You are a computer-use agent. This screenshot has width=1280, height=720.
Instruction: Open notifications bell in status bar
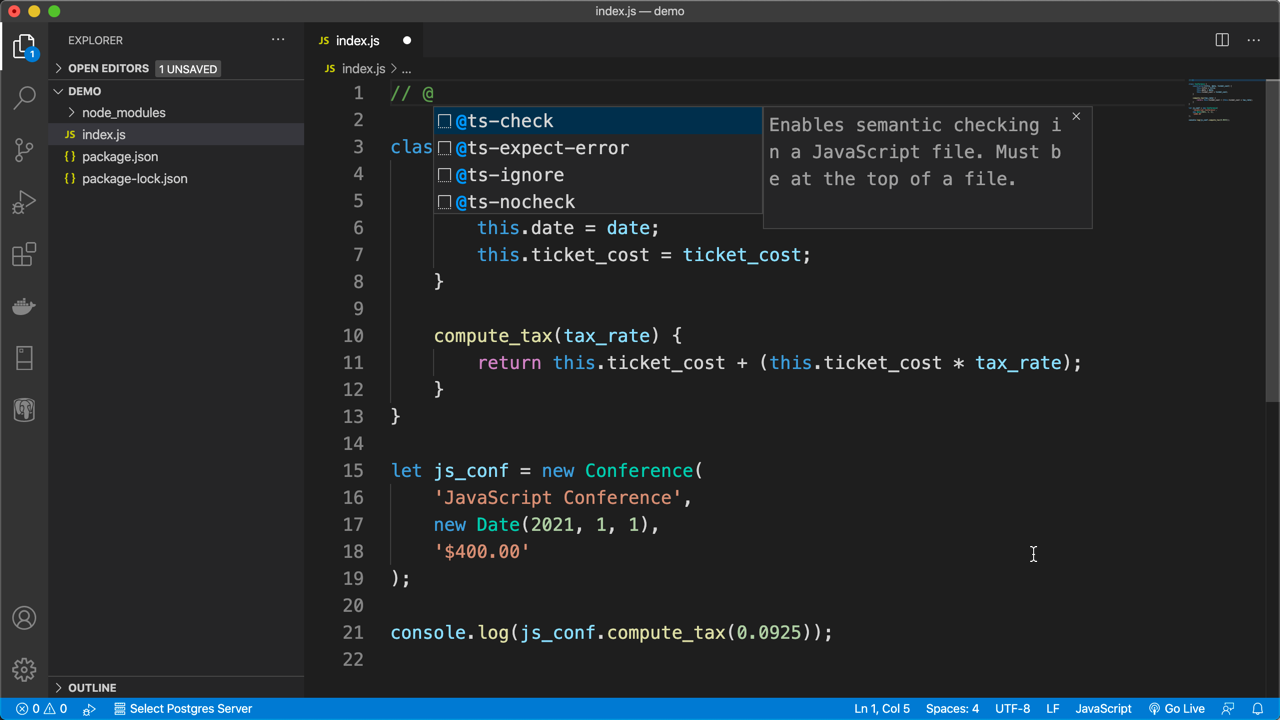coord(1258,709)
